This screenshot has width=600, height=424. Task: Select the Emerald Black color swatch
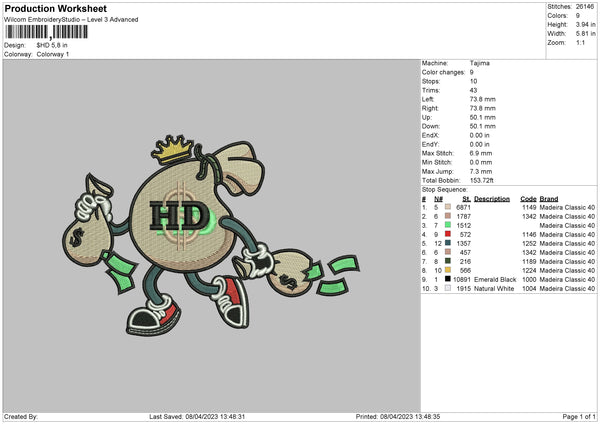tap(448, 278)
